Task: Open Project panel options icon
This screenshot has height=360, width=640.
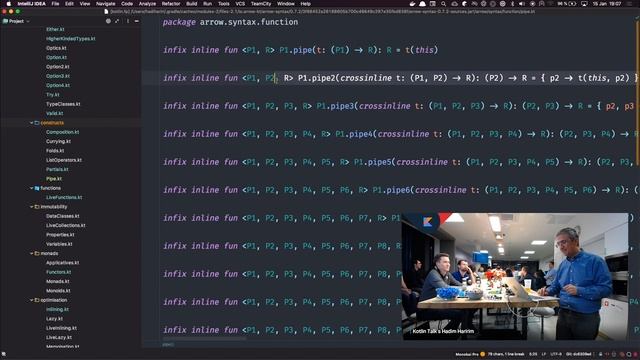Action: 128,21
